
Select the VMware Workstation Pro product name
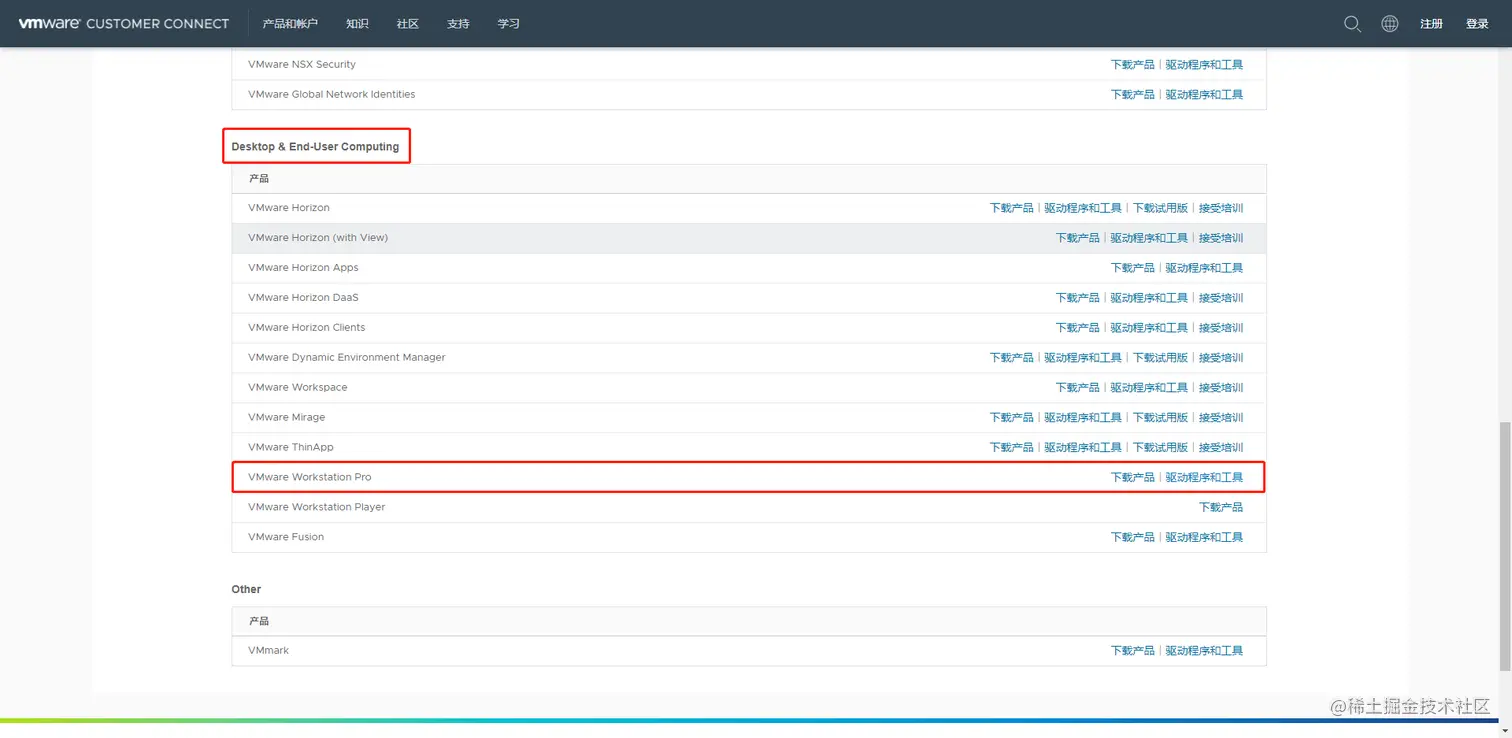(310, 477)
